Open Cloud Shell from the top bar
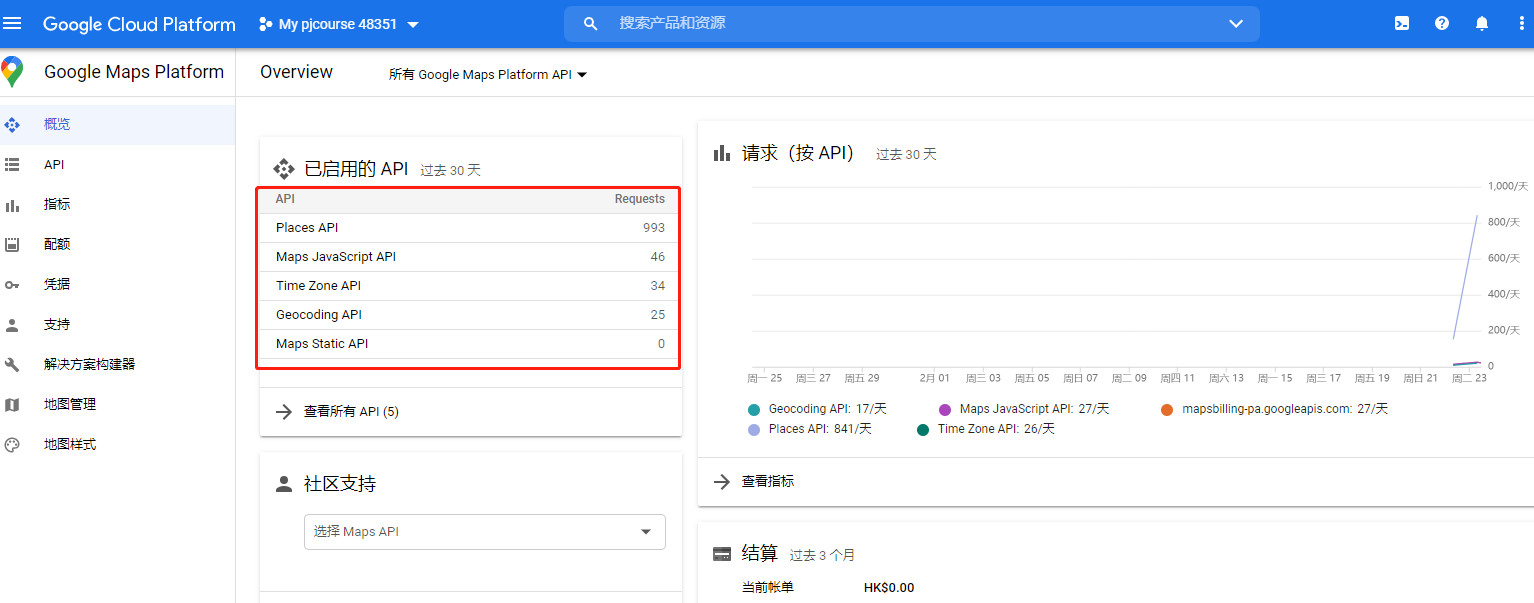The height and width of the screenshot is (603, 1534). pyautogui.click(x=1402, y=22)
